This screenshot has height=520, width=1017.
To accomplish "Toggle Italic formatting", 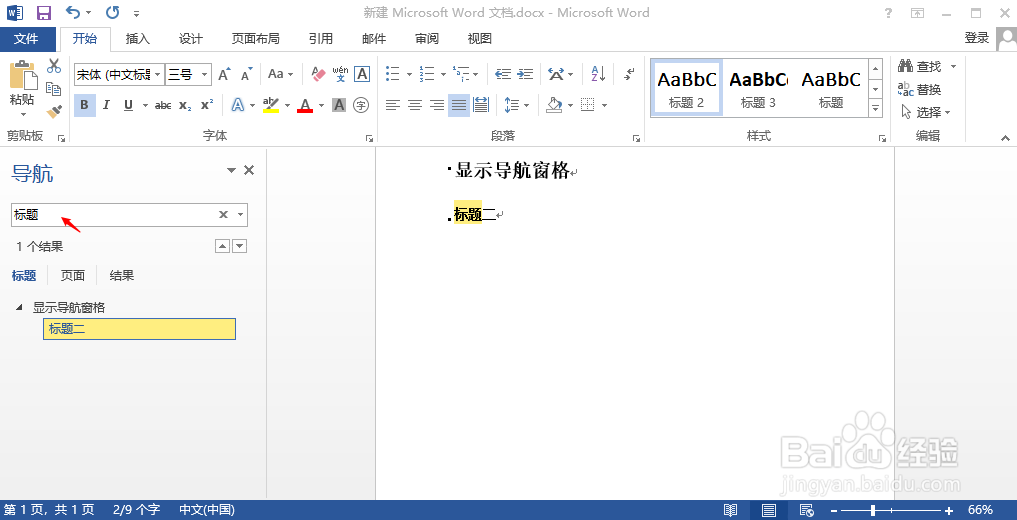I will click(106, 105).
